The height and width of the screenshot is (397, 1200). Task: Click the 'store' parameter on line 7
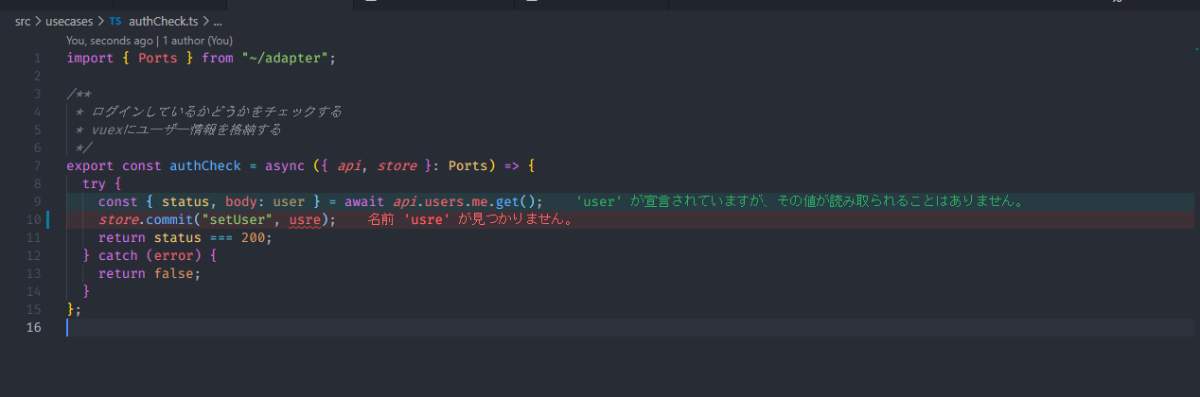[398, 165]
